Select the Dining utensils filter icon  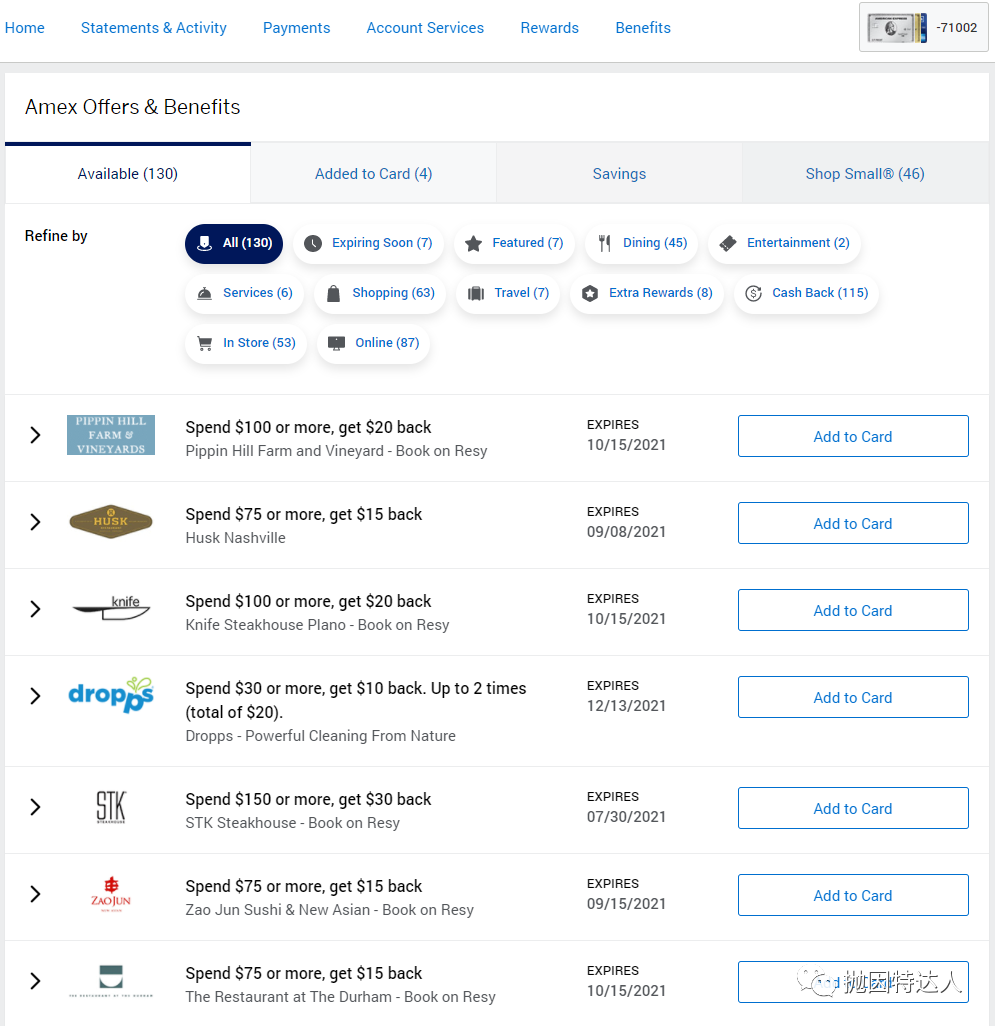tap(604, 243)
